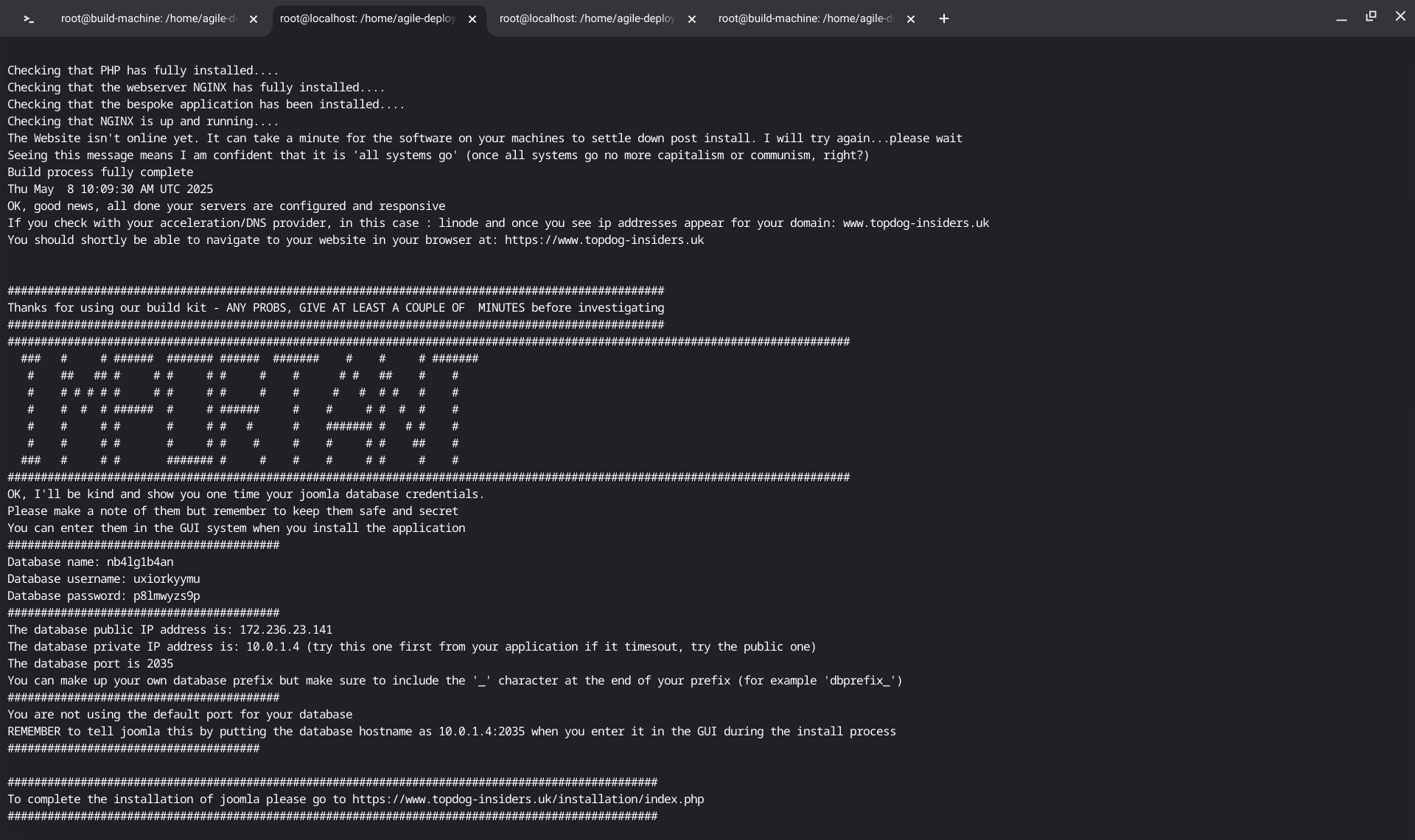Restore down the terminal window
The width and height of the screenshot is (1415, 840).
1371,16
